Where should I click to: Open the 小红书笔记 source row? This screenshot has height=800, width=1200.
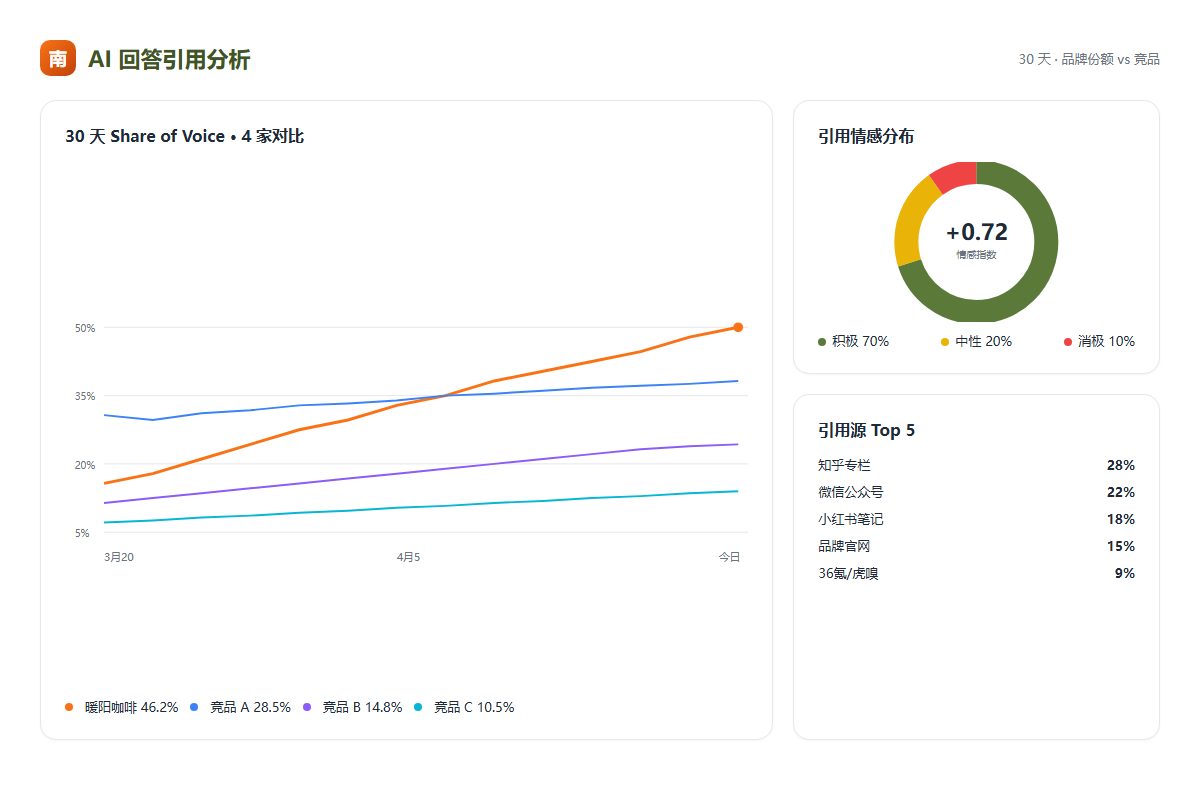976,519
